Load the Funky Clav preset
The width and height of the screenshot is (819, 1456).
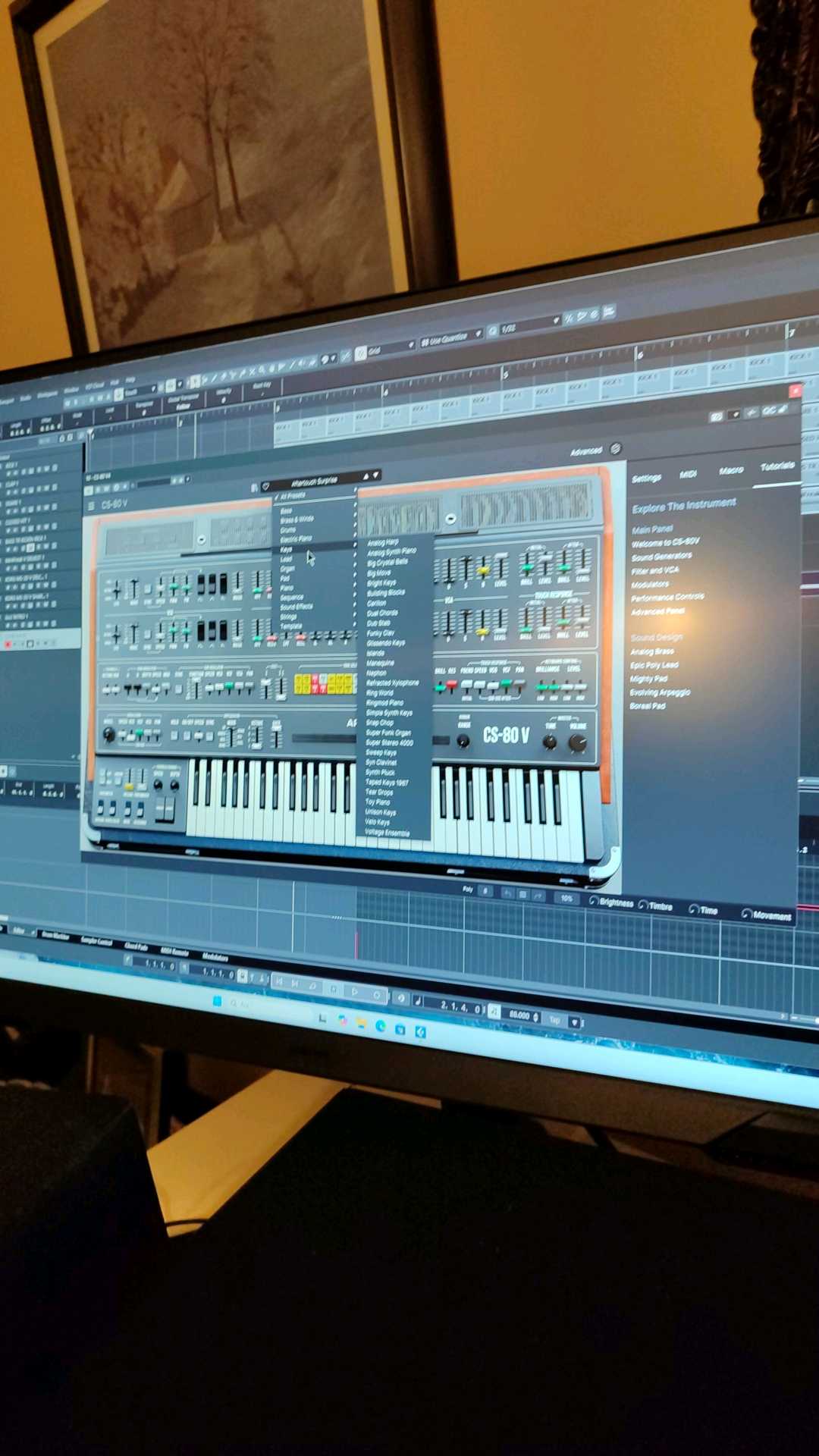point(381,632)
